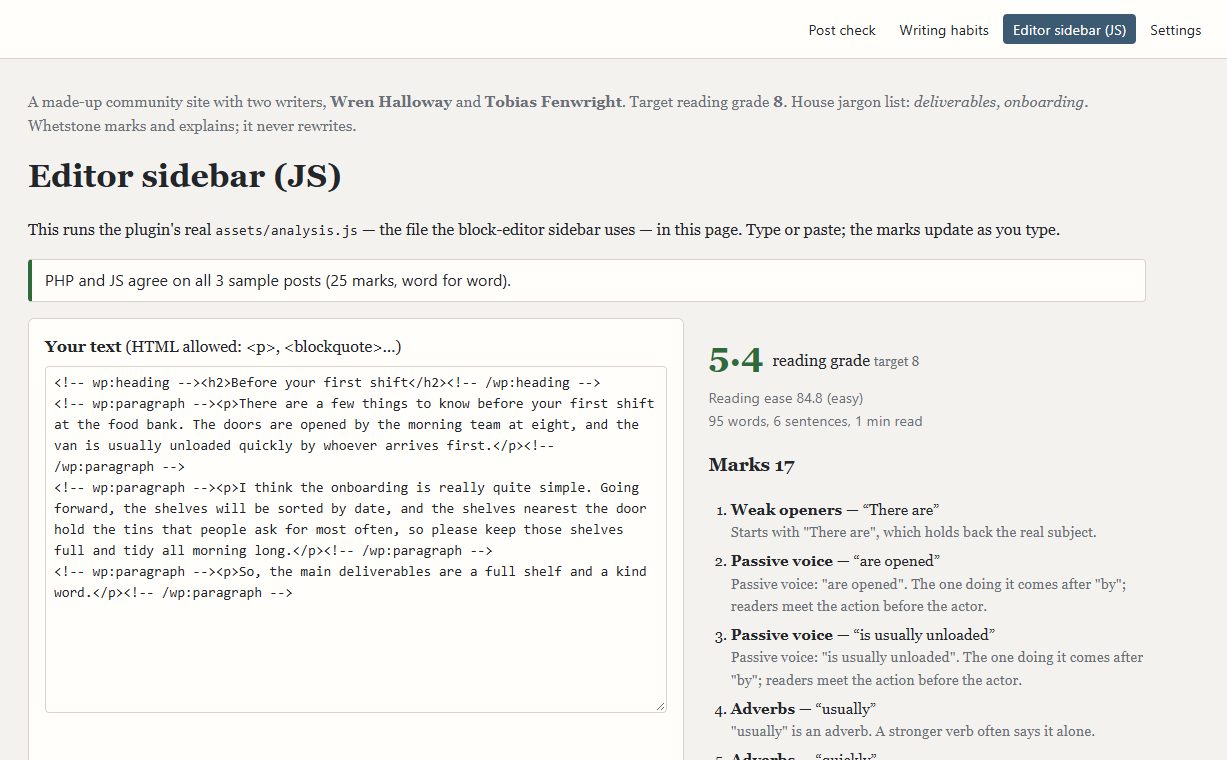Click the "Marks 17" heading
Screen dimensions: 1227x760
pos(752,465)
